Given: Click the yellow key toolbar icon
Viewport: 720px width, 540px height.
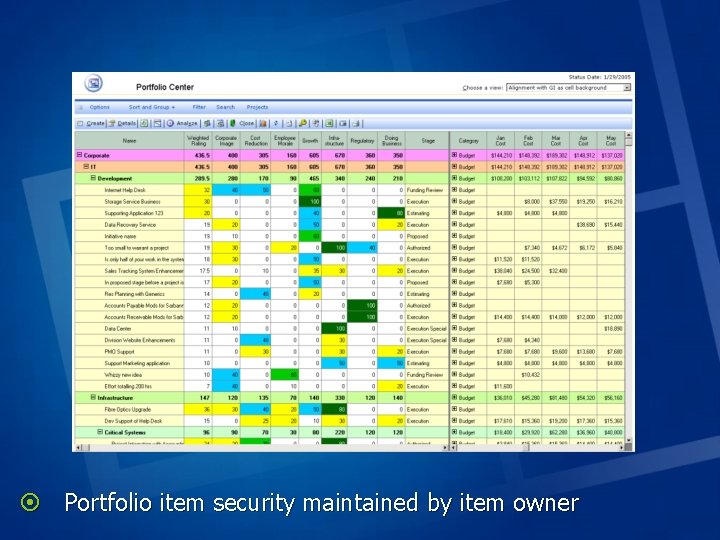Looking at the screenshot, I should [303, 124].
